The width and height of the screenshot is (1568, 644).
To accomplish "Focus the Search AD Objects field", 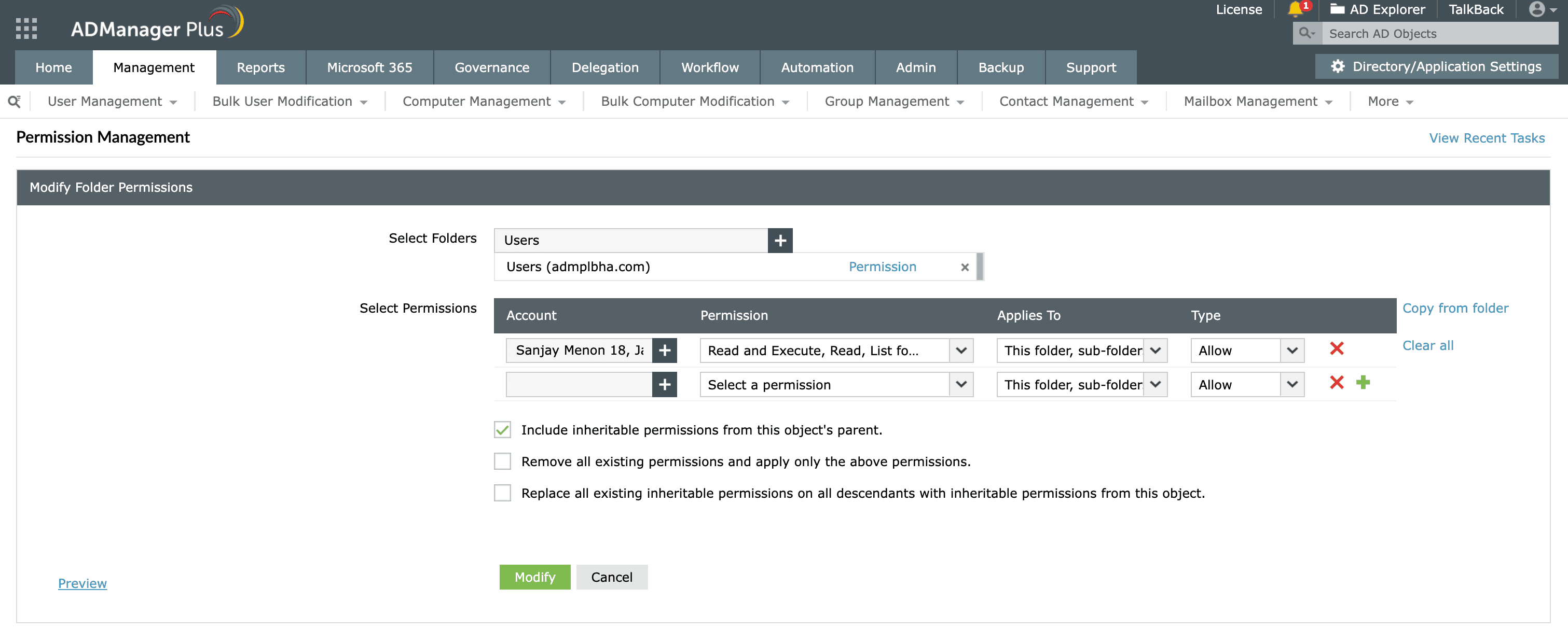I will point(1439,34).
